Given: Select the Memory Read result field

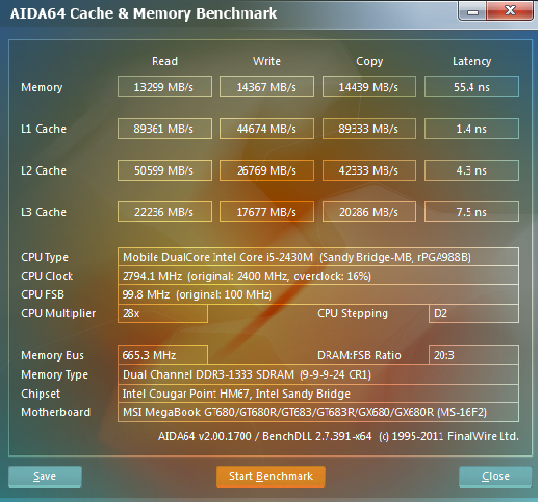Looking at the screenshot, I should 165,87.
